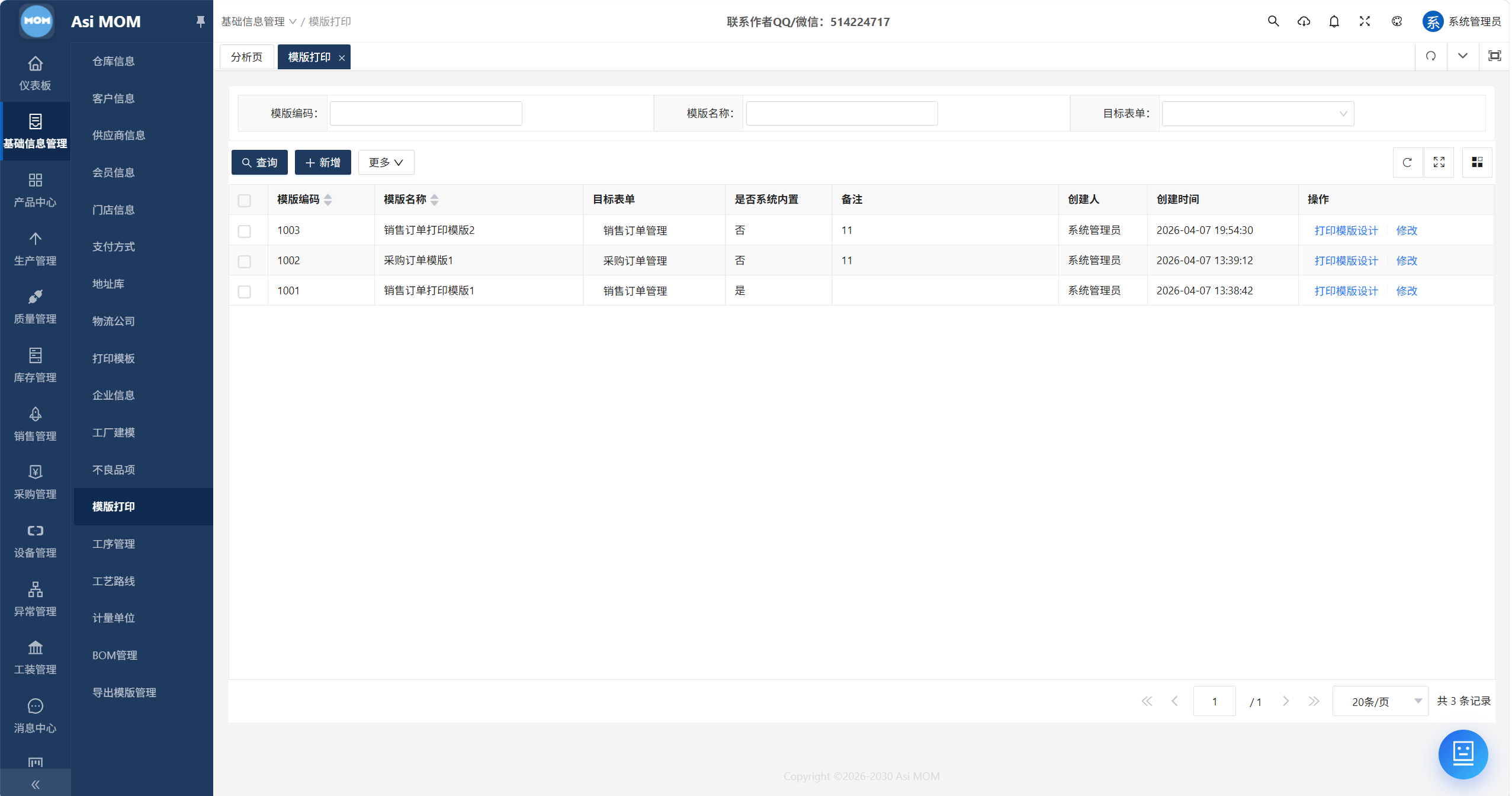Open the 20条/页 page size dropdown
The height and width of the screenshot is (796, 1512).
[x=1380, y=701]
